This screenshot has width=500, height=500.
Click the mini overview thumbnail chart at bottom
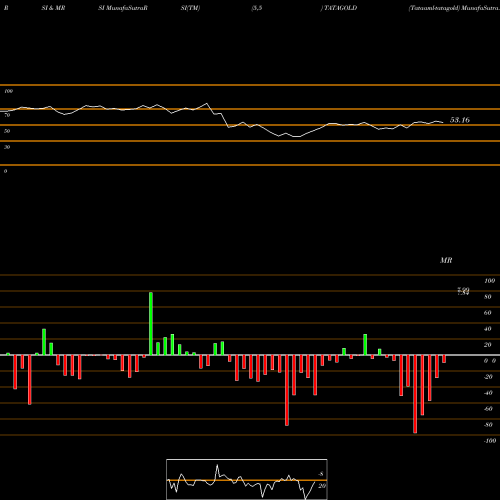[x=247, y=479]
